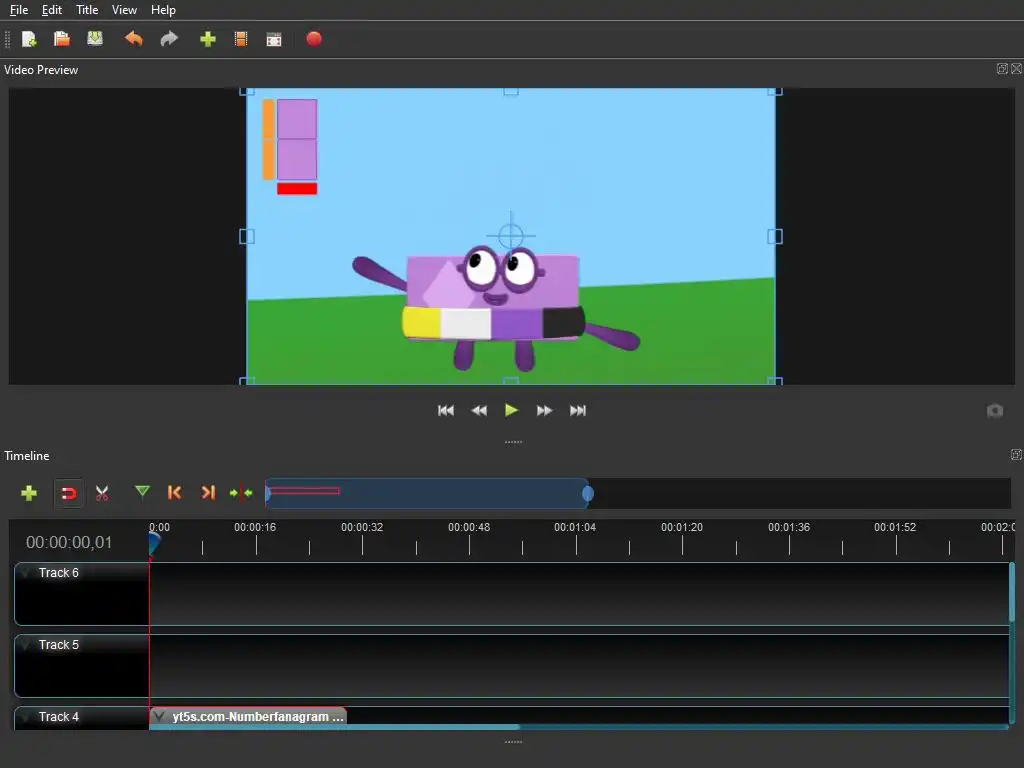Click the toolbar drag handle at far left
The width and height of the screenshot is (1024, 768).
[x=7, y=40]
